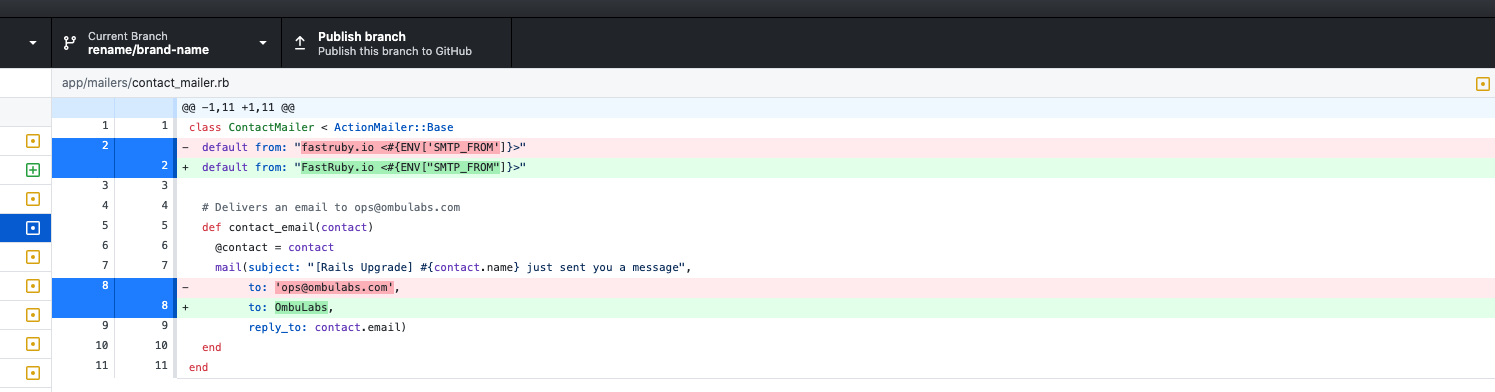Image resolution: width=1495 pixels, height=392 pixels.
Task: Select the green added-file icon in the changes list
Action: [x=33, y=170]
